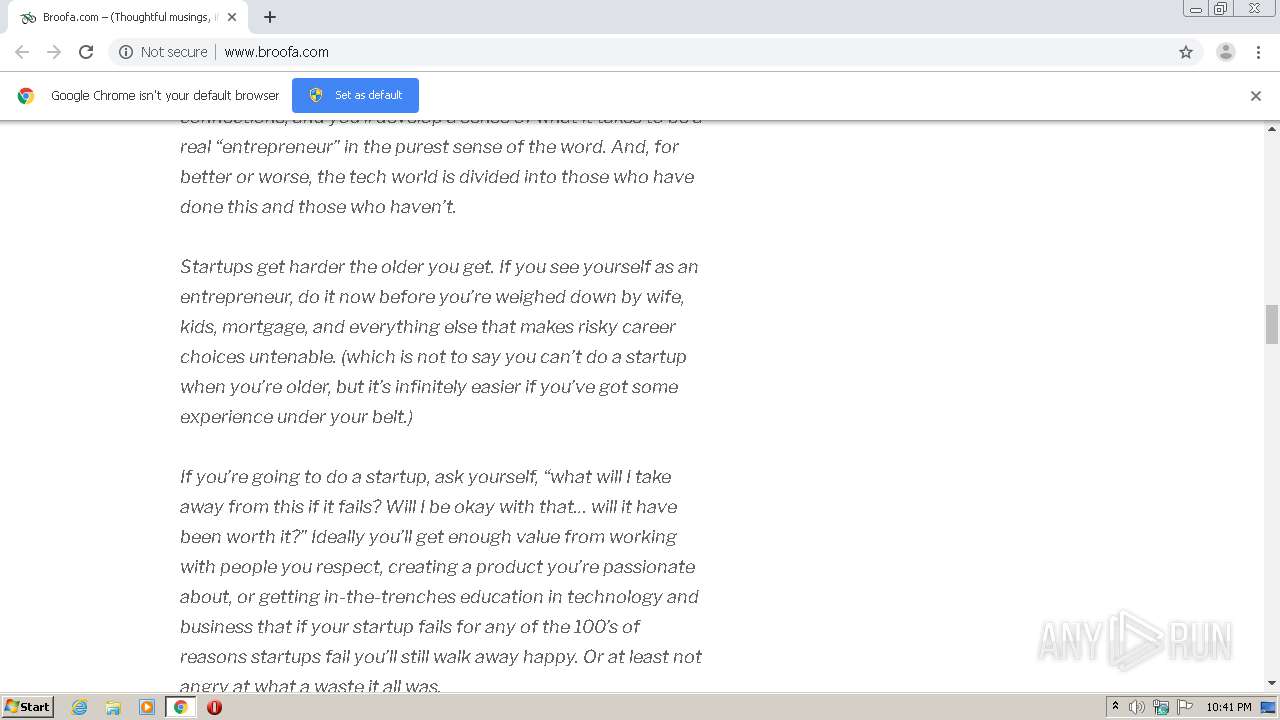1280x720 pixels.
Task: Open a new tab
Action: pos(270,17)
